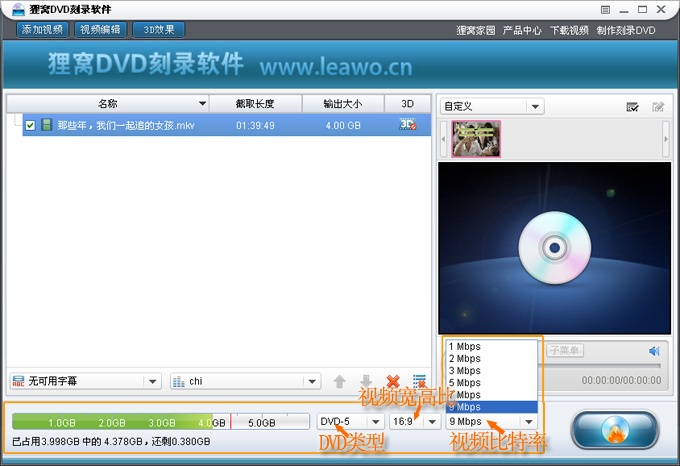Click the 4.00 GB output size cell
680x466 pixels.
pos(343,125)
